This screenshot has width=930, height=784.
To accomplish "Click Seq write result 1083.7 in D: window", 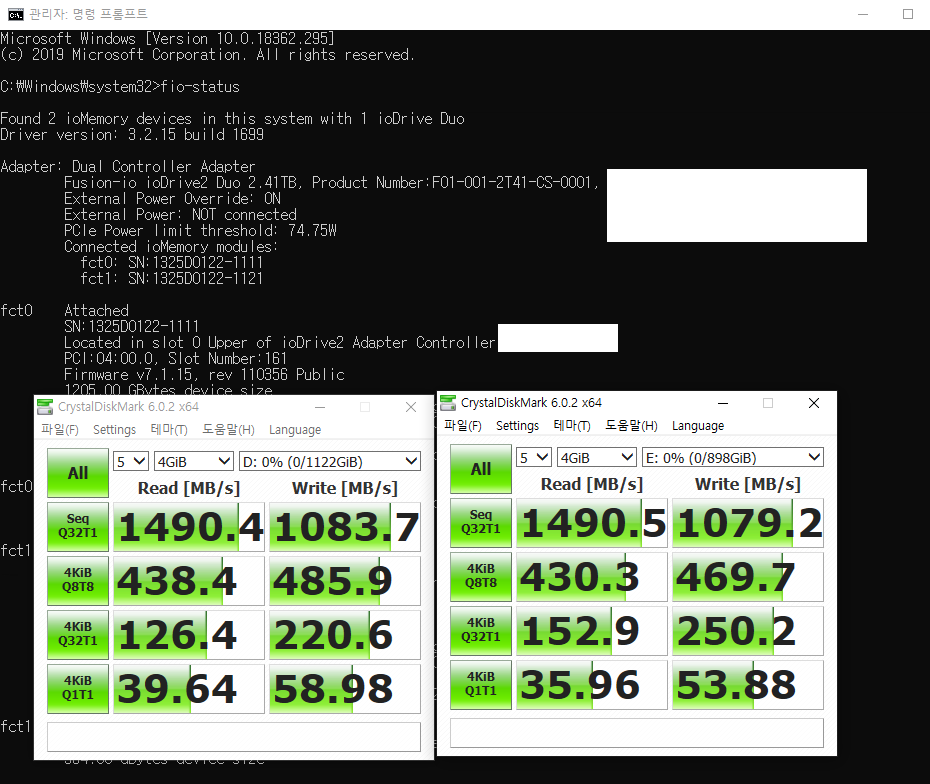I will click(345, 527).
